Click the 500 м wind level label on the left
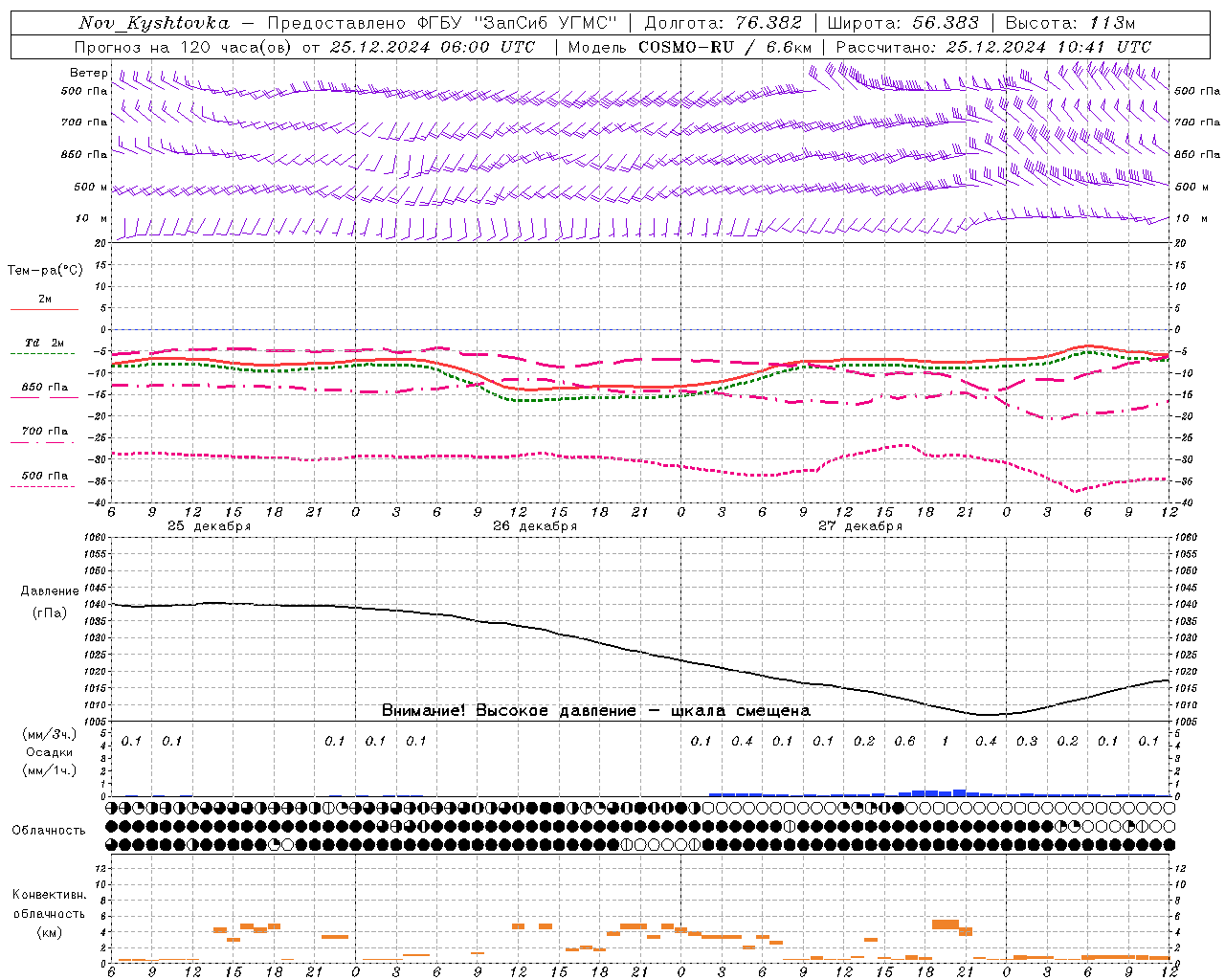1225x980 pixels. point(92,187)
